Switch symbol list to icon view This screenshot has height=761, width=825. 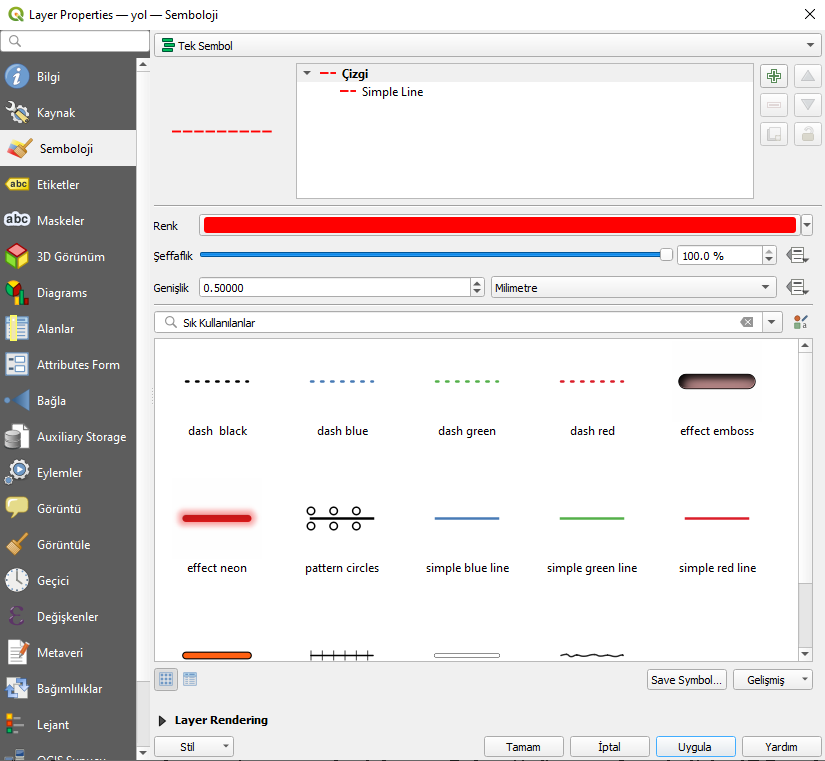point(166,679)
